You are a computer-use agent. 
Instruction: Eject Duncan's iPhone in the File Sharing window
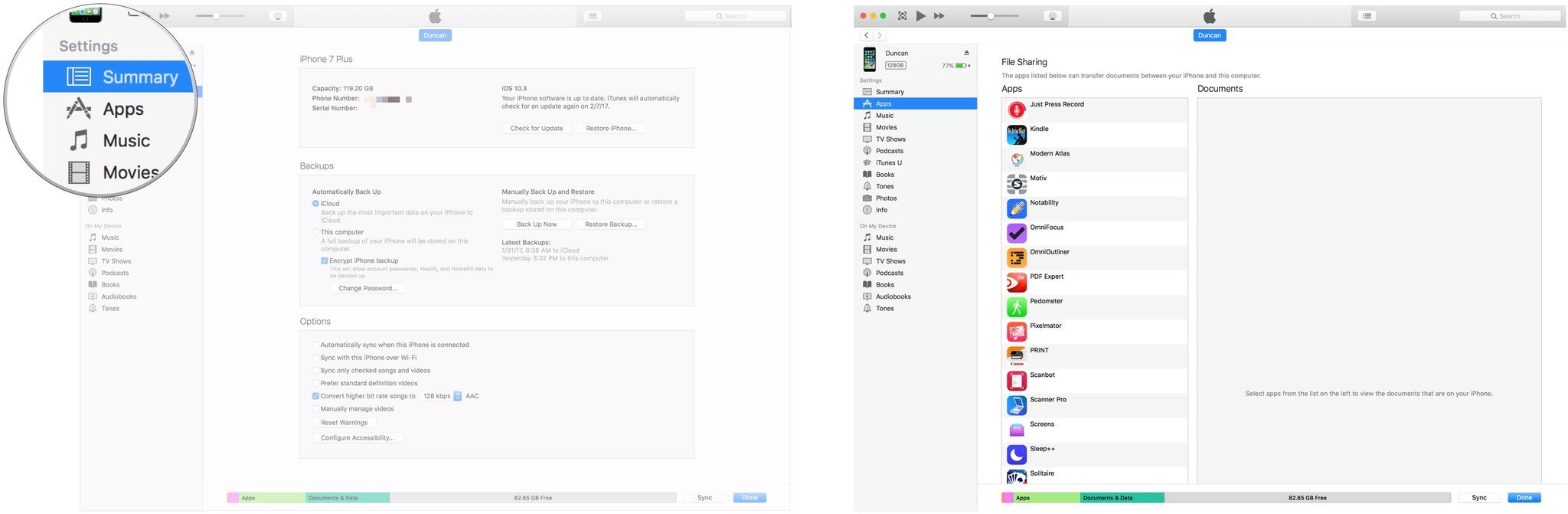[966, 53]
